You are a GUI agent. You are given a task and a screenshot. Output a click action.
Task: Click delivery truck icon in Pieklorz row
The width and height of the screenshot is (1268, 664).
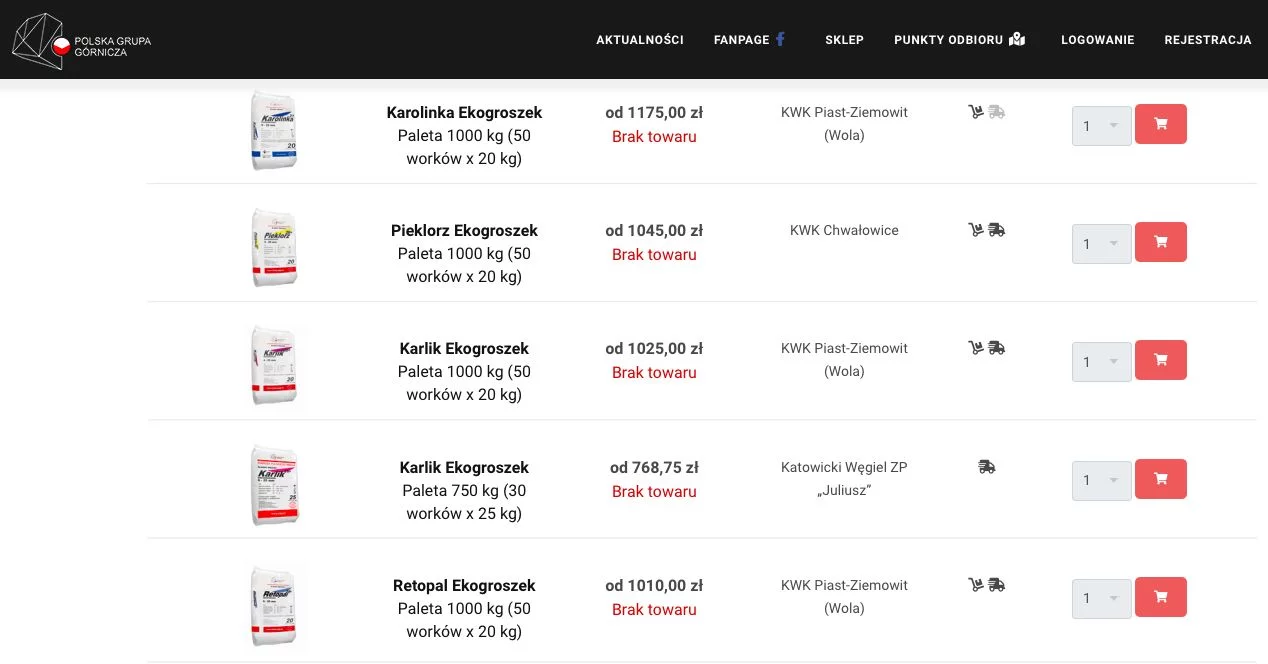click(996, 230)
